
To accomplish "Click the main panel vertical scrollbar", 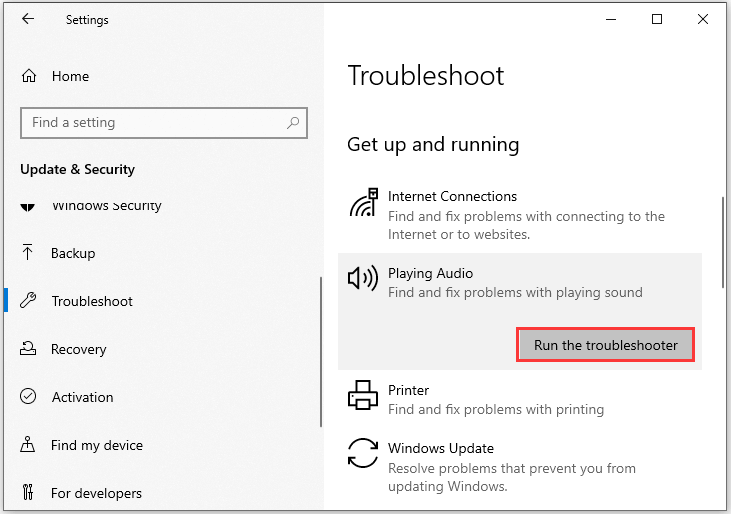I will tap(723, 243).
